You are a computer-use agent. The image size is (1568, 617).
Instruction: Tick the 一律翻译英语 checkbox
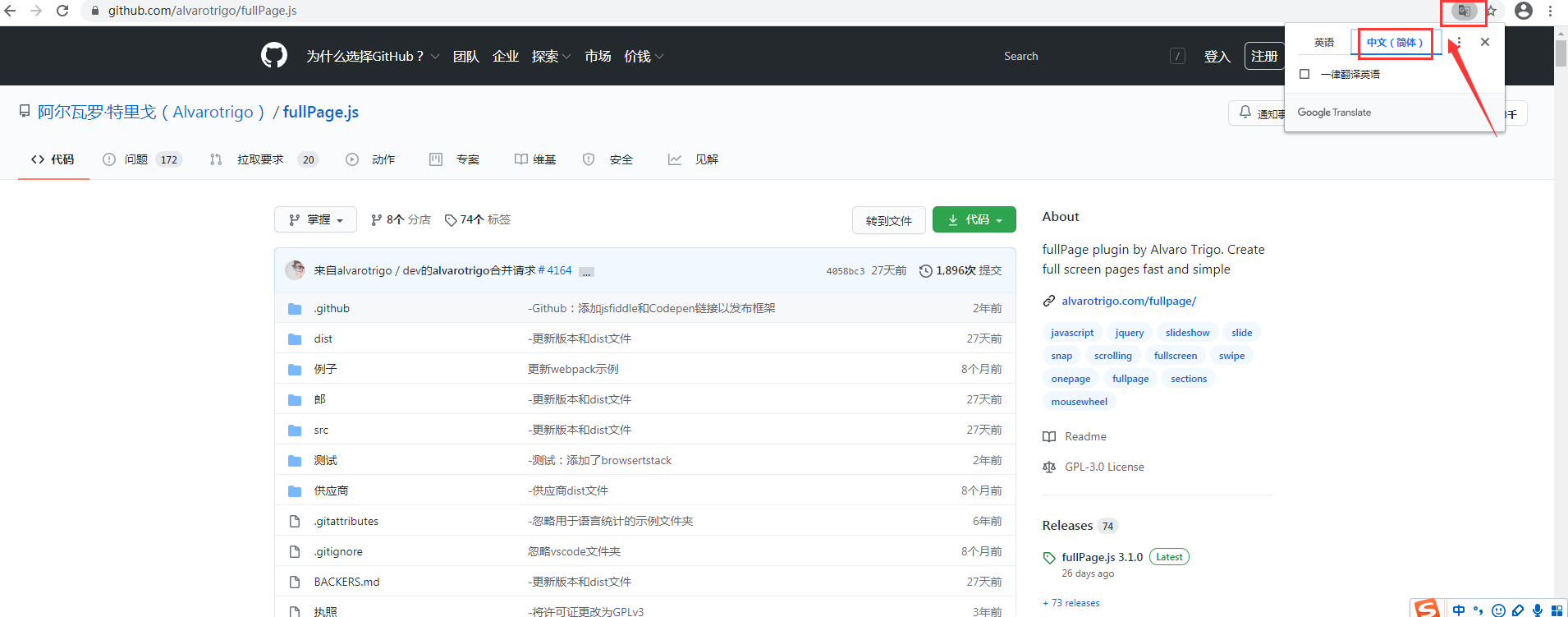point(1304,74)
